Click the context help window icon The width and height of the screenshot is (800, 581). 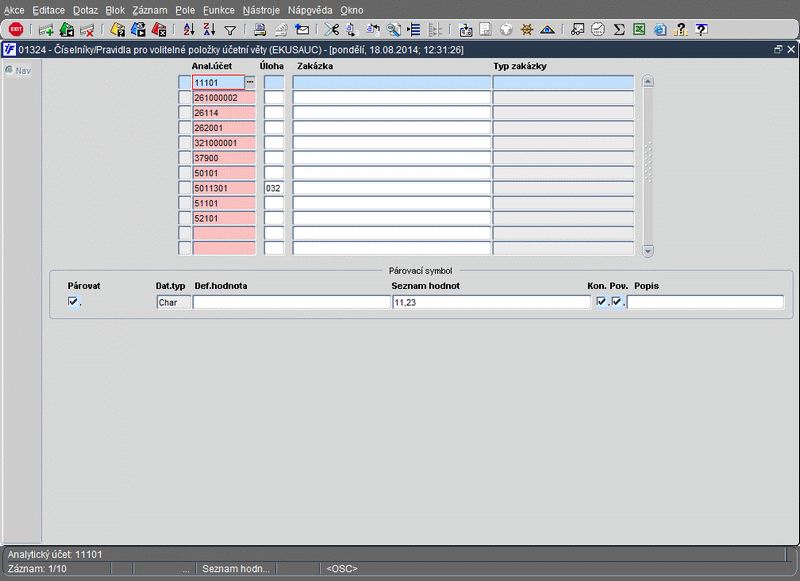(x=702, y=30)
